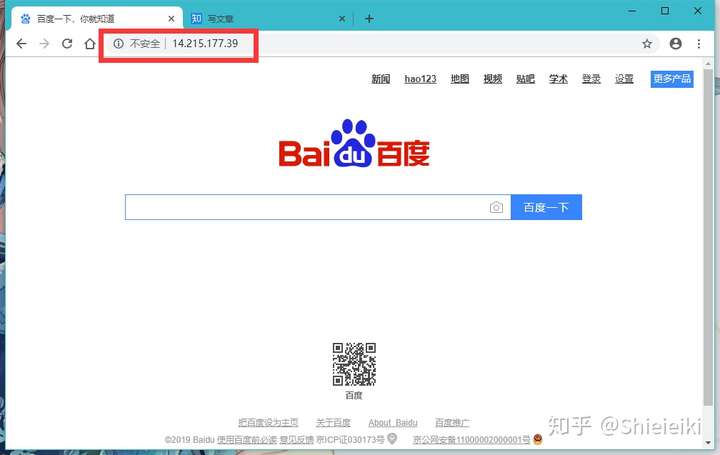Click the Baidu QR code image

[x=354, y=364]
